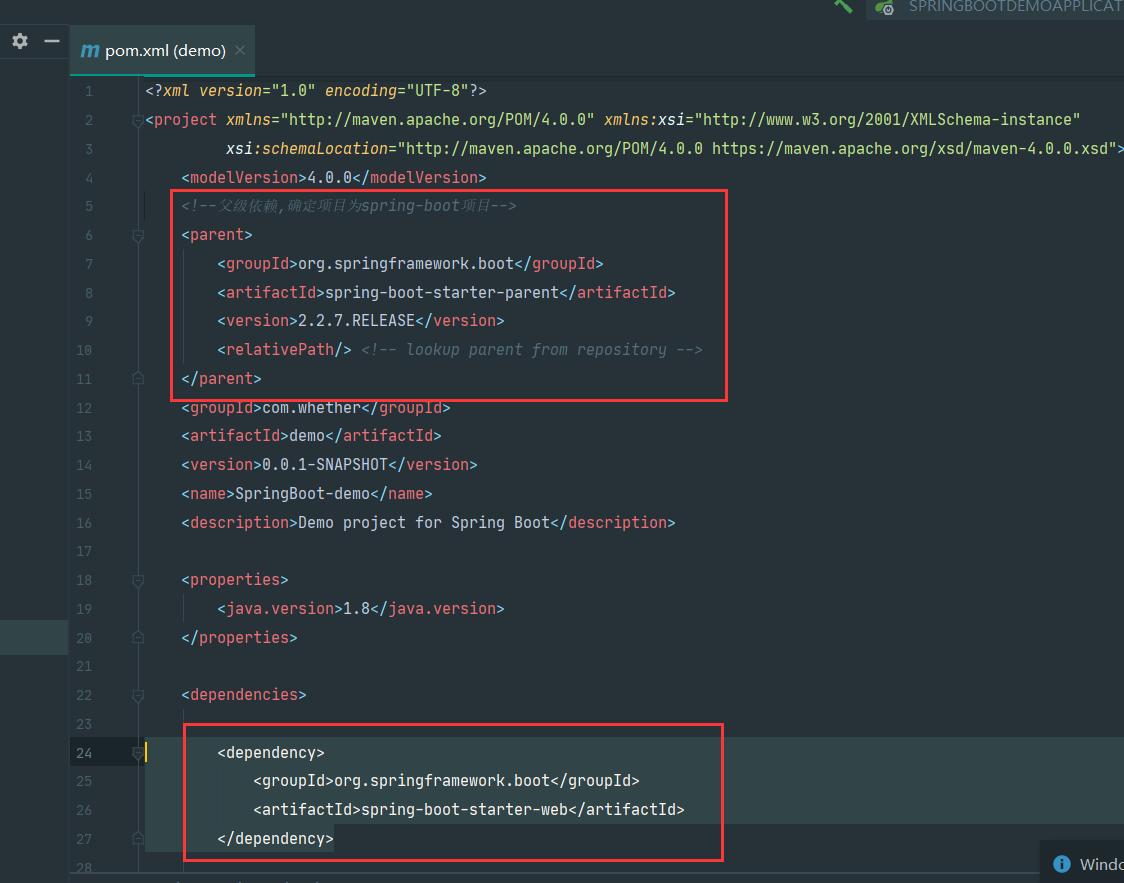
Task: Click the opening dependencies tag text
Action: [x=244, y=695]
